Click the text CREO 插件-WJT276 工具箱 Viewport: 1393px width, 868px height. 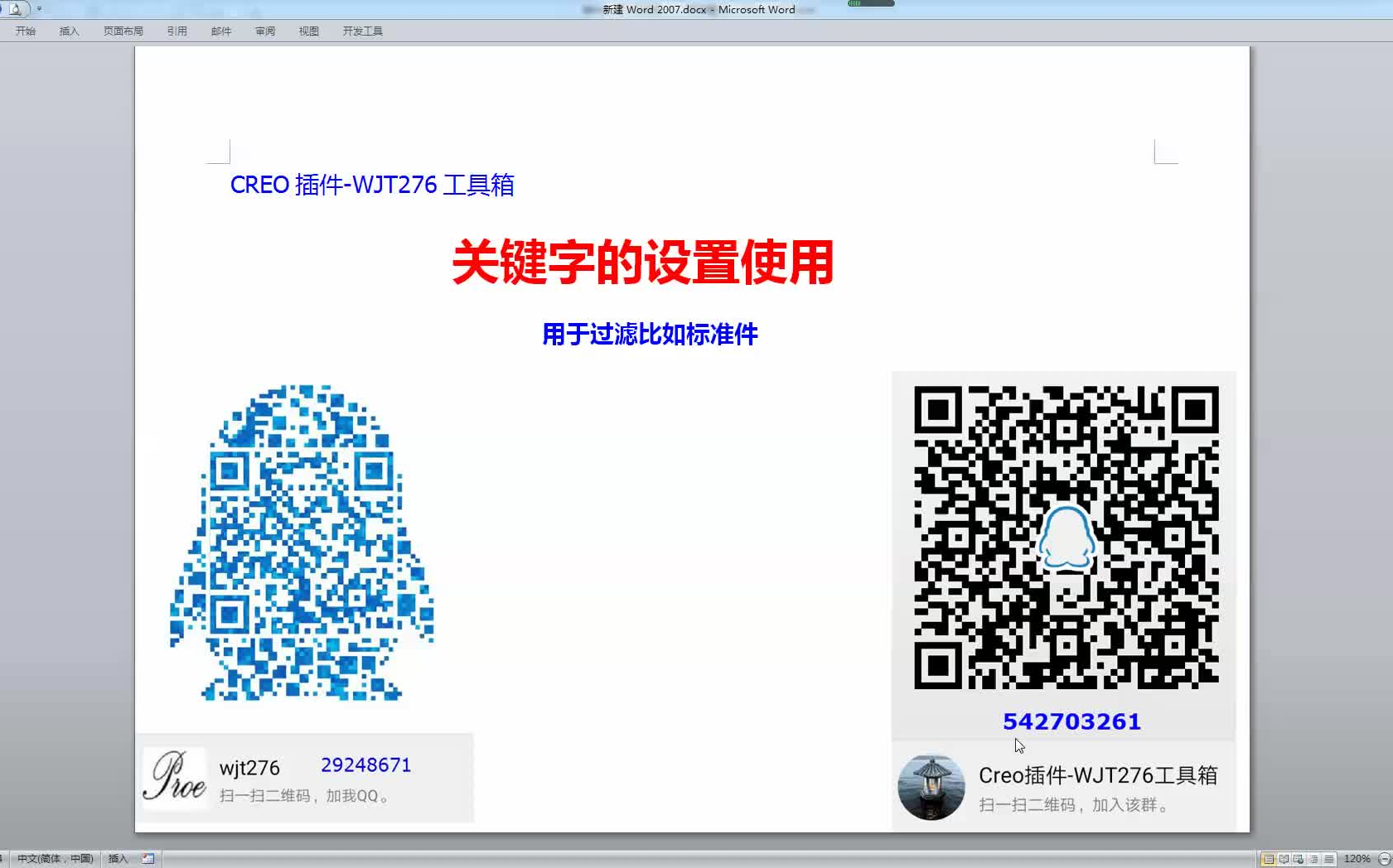(372, 185)
